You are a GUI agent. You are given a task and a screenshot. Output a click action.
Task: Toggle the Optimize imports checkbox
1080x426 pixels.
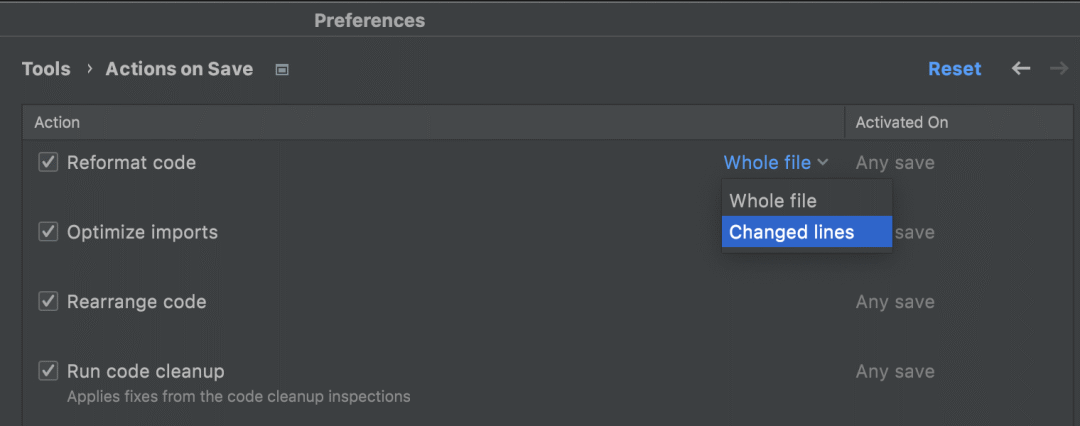[x=48, y=232]
